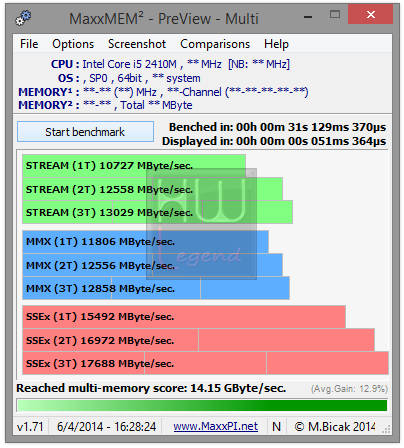Image resolution: width=404 pixels, height=448 pixels.
Task: Open the Screenshot menu
Action: point(137,44)
